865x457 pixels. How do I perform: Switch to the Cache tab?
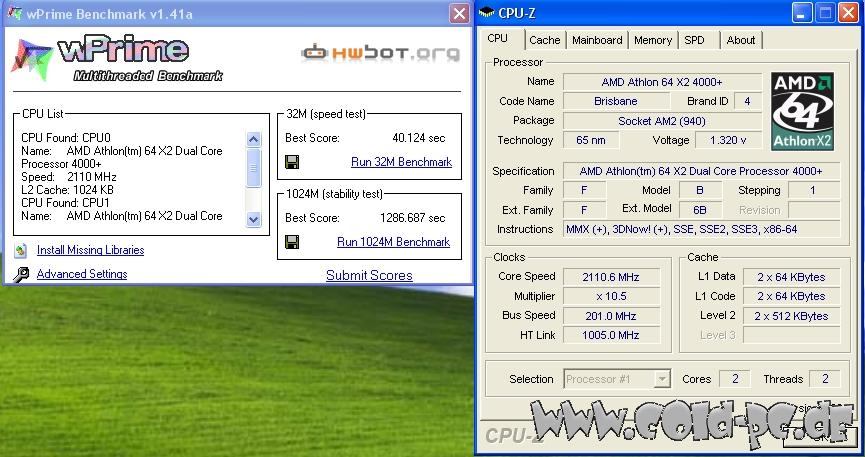pos(544,40)
